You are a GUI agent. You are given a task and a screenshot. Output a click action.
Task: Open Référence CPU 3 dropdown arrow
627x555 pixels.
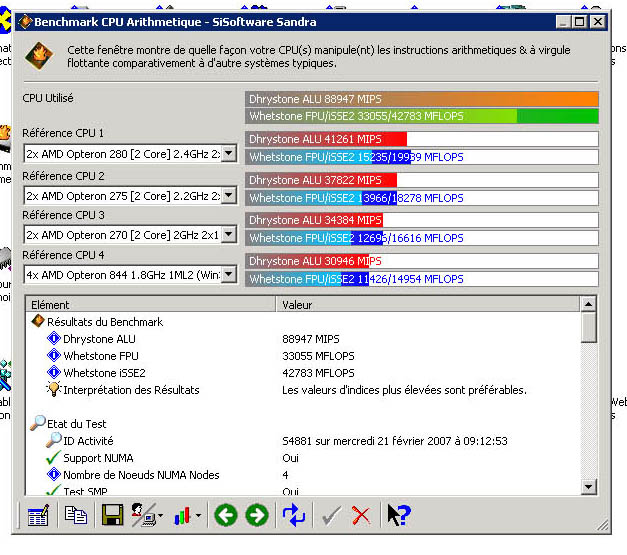tap(229, 234)
